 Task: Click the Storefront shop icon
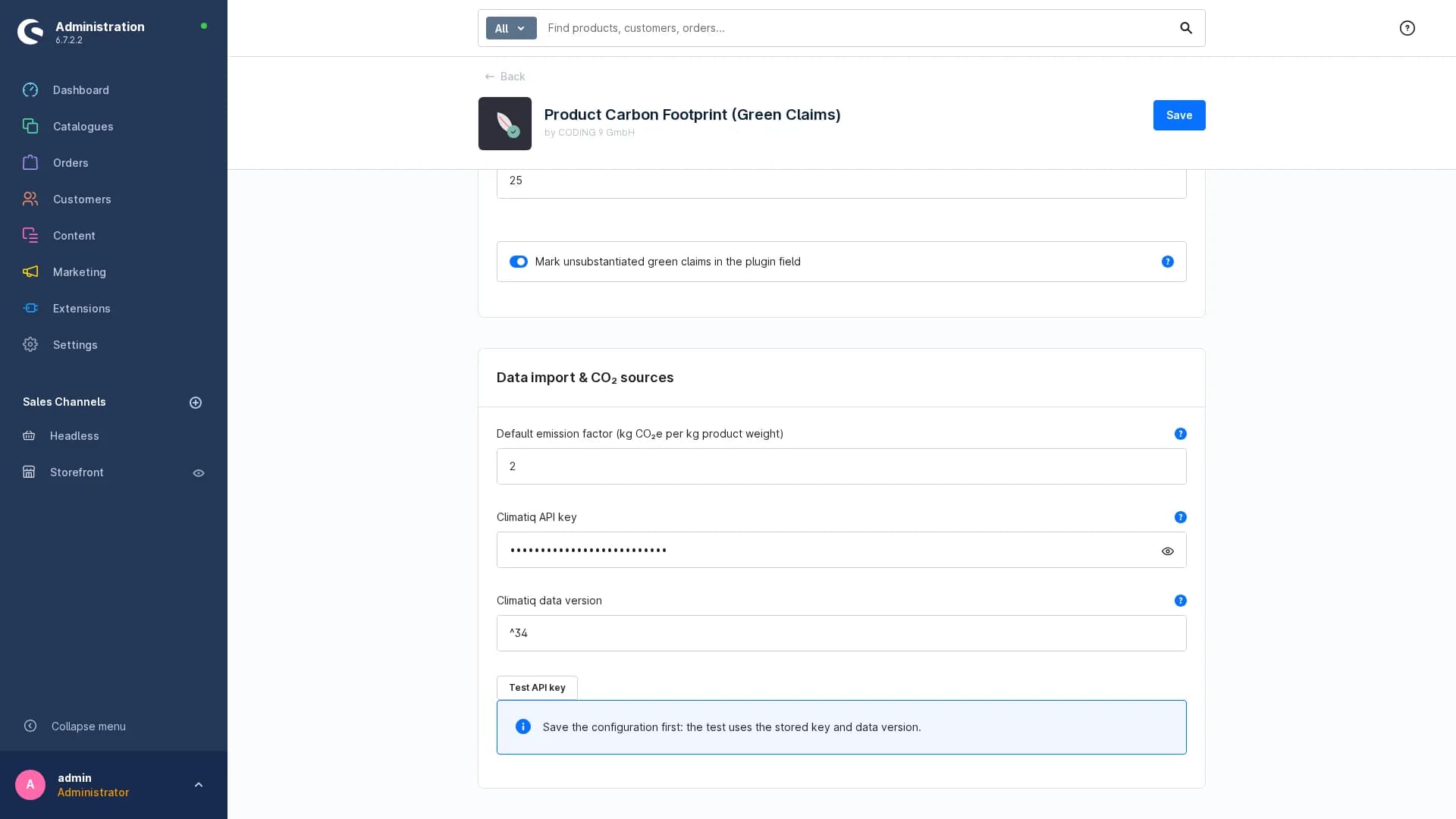[x=29, y=472]
